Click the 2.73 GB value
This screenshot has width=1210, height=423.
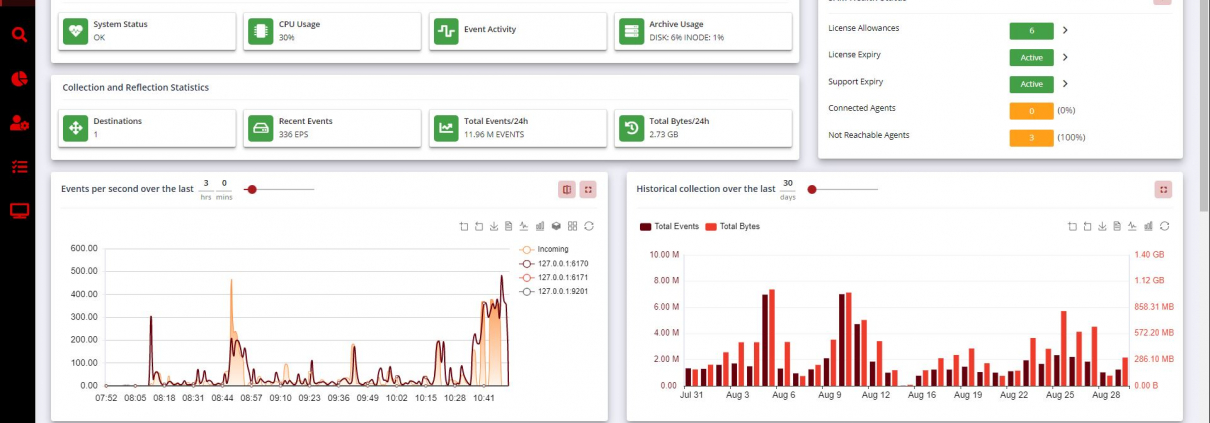pos(664,134)
